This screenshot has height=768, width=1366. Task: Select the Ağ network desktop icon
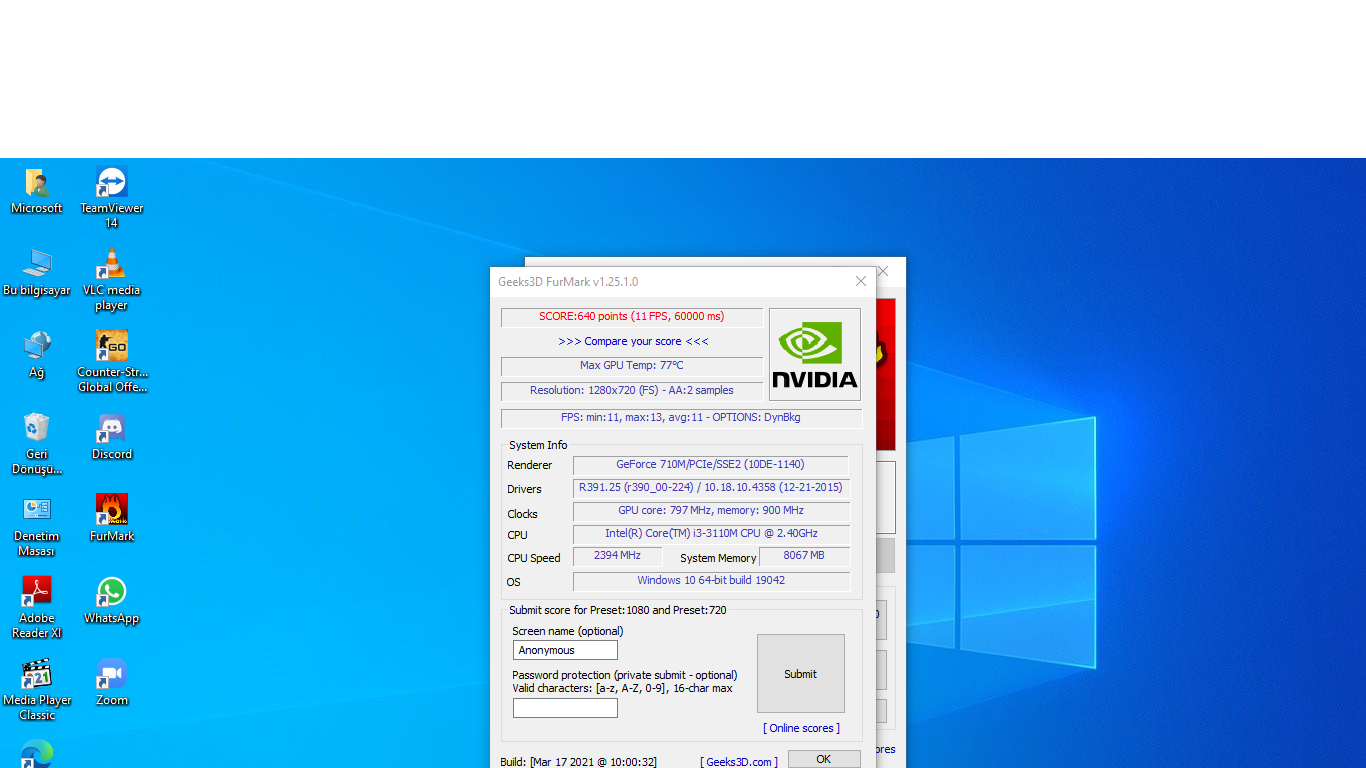tap(37, 355)
